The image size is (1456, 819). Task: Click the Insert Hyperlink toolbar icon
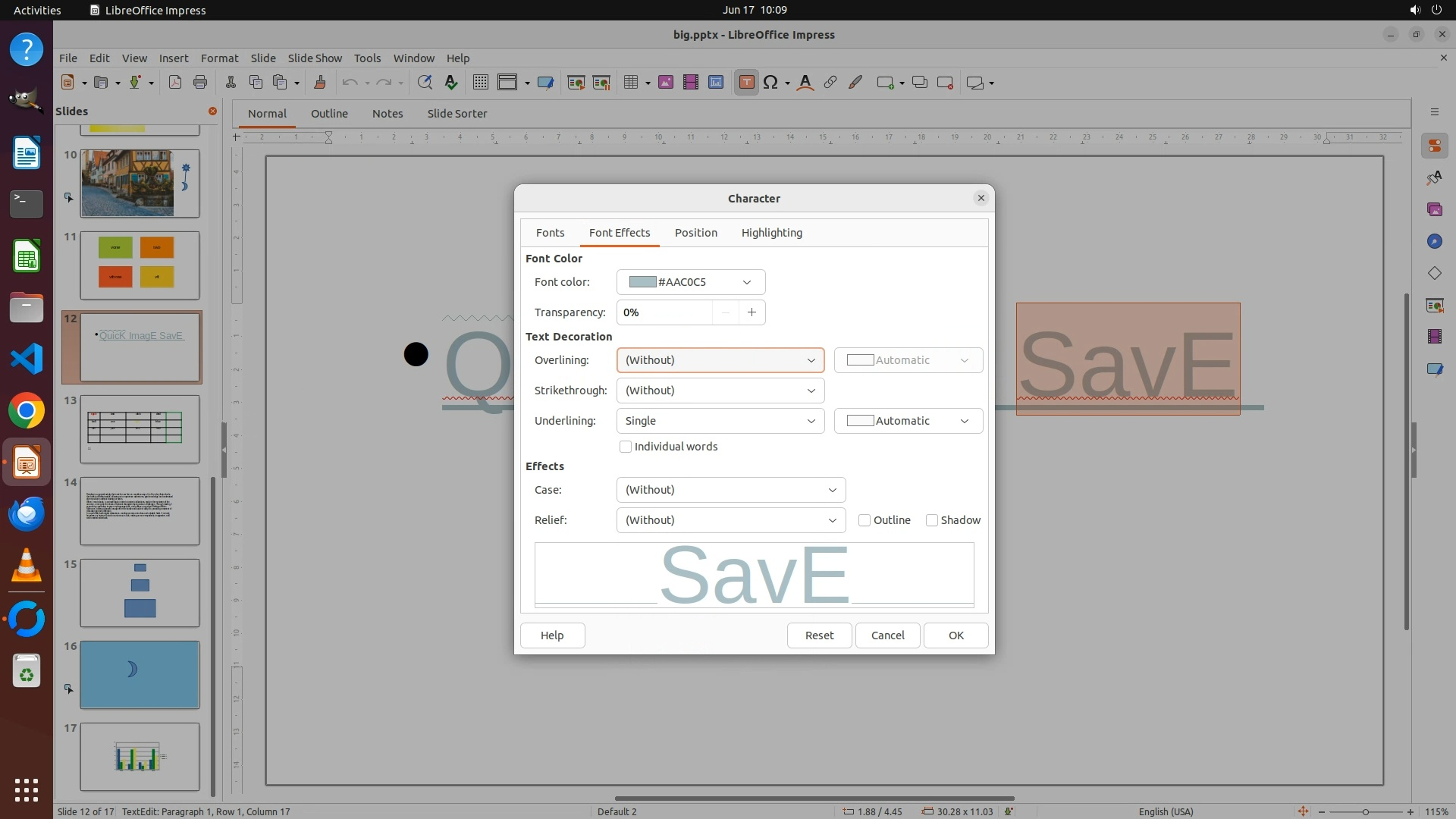coord(830,83)
